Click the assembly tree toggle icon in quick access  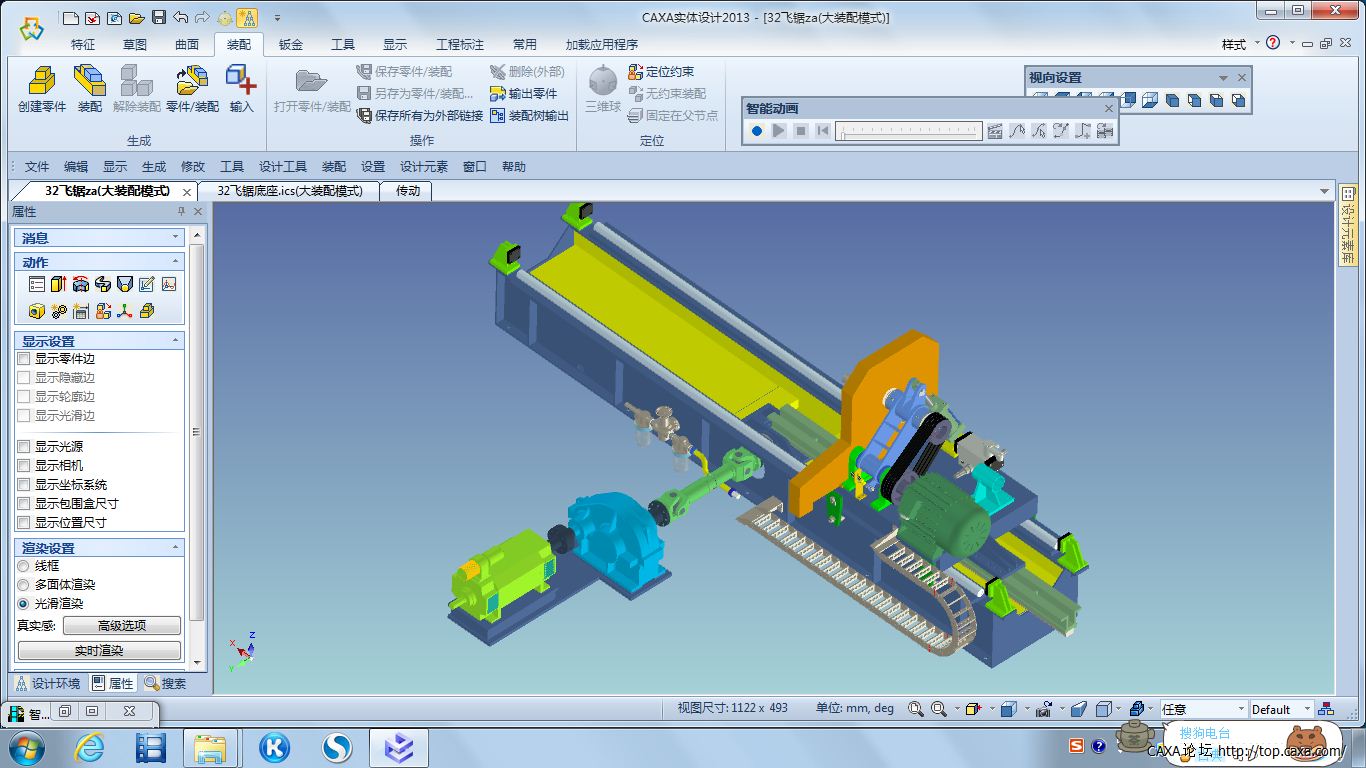[x=247, y=17]
